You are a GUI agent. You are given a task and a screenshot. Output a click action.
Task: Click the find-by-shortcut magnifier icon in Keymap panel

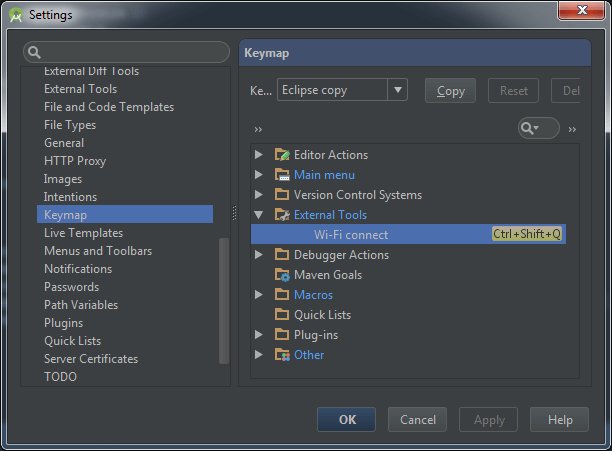point(530,128)
